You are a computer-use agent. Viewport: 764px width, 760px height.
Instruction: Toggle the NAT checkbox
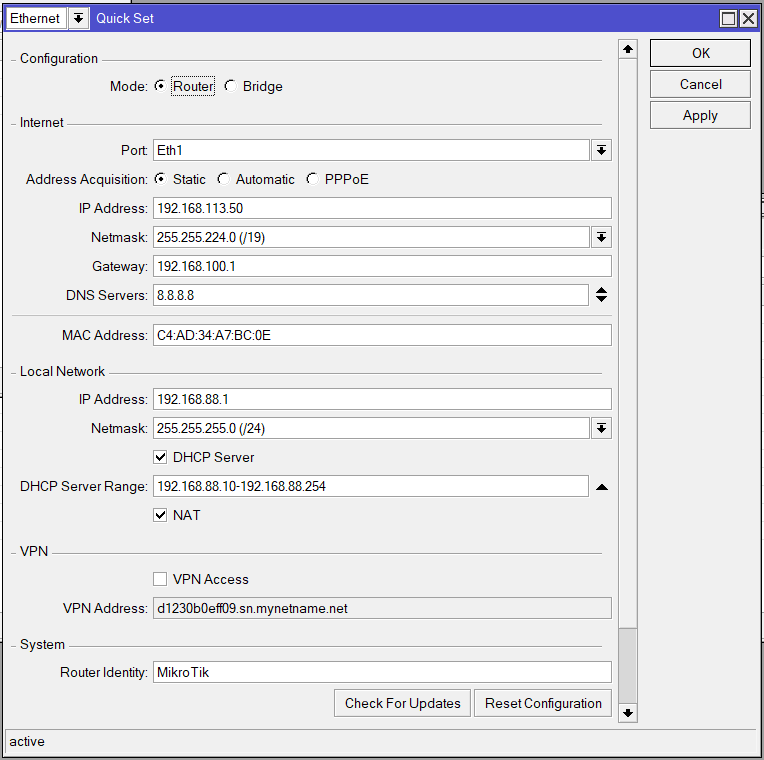(160, 515)
